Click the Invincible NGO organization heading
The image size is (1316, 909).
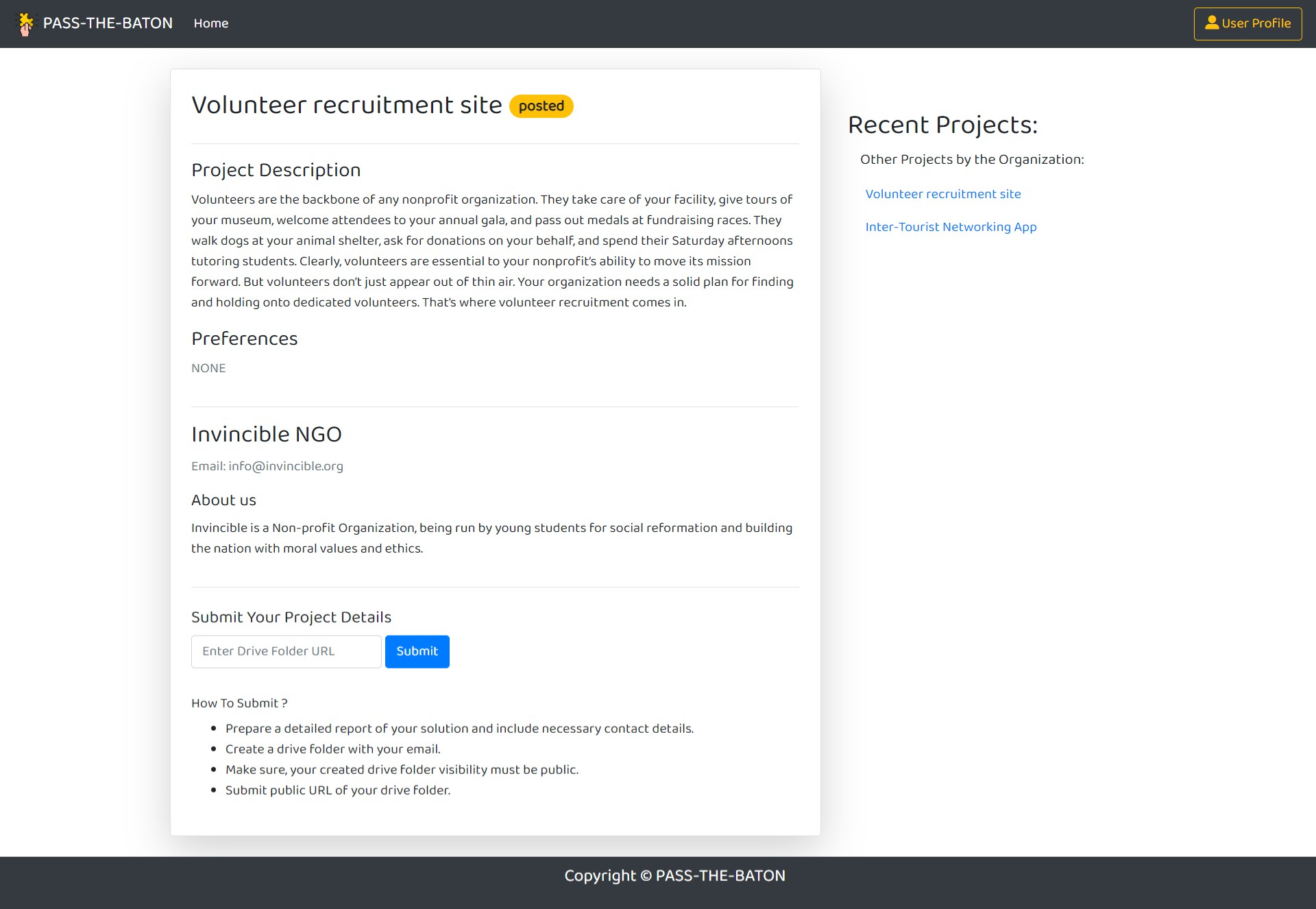pos(266,435)
